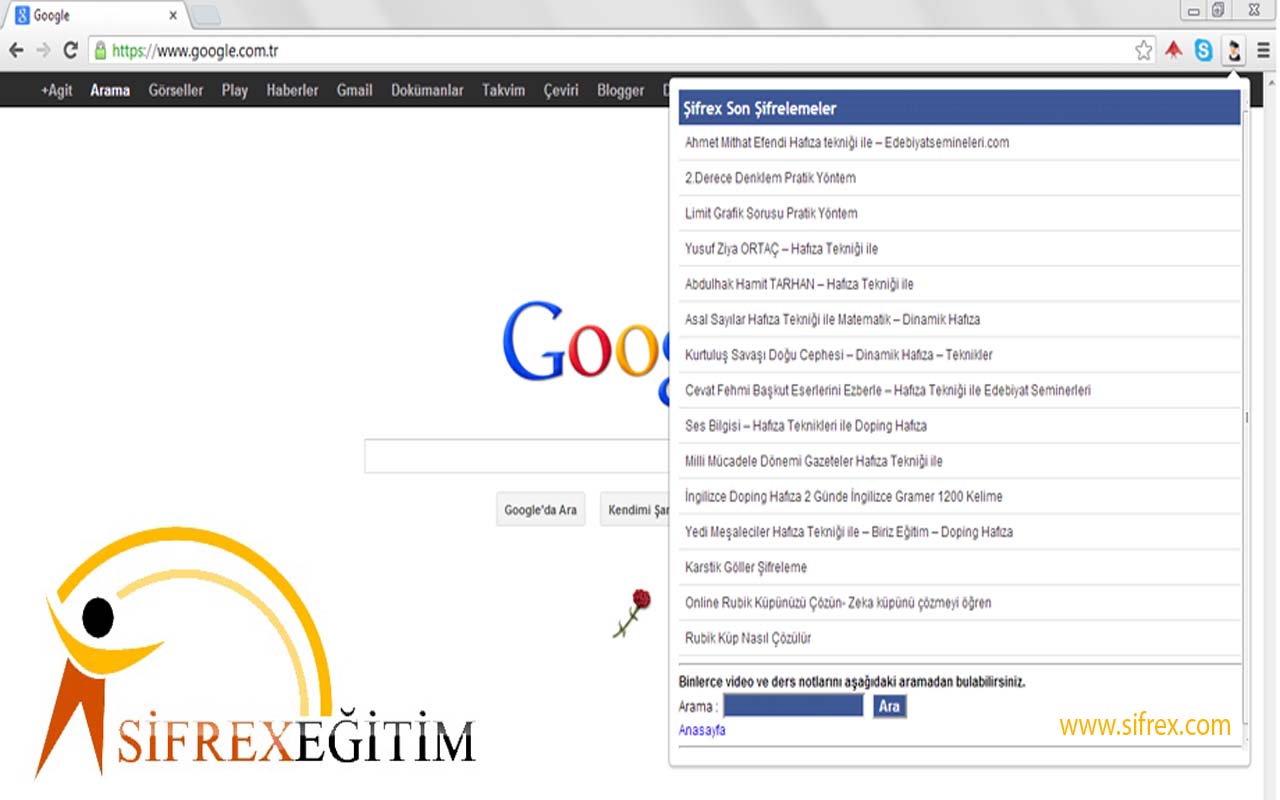
Task: Click the Google search text box
Action: click(516, 455)
